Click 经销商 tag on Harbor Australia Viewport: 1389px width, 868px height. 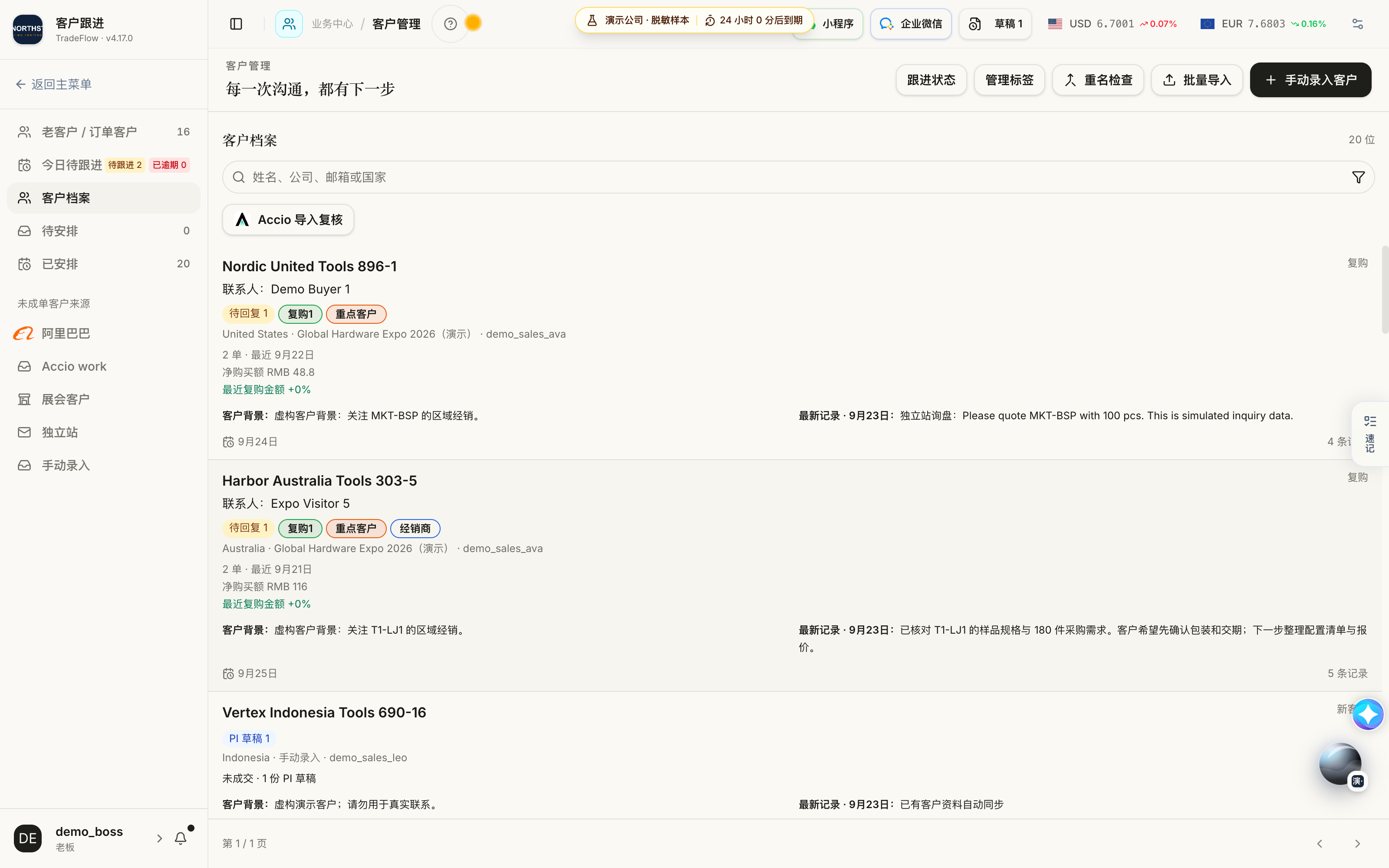(x=415, y=529)
